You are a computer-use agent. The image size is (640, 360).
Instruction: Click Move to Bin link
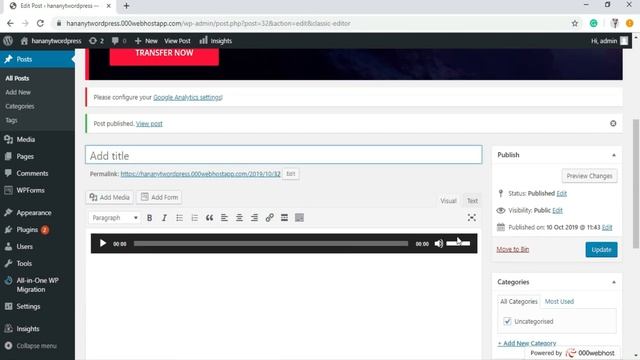point(513,249)
